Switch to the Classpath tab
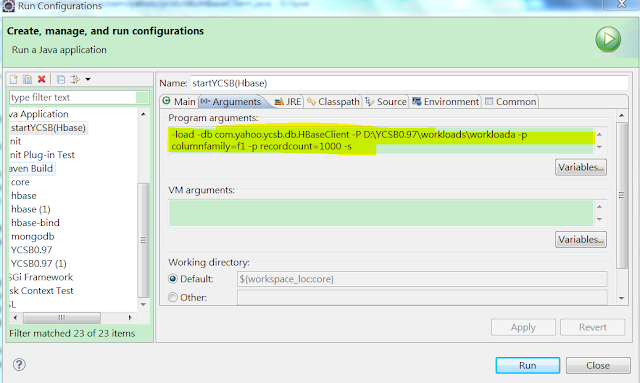This screenshot has height=383, width=640. (x=333, y=102)
